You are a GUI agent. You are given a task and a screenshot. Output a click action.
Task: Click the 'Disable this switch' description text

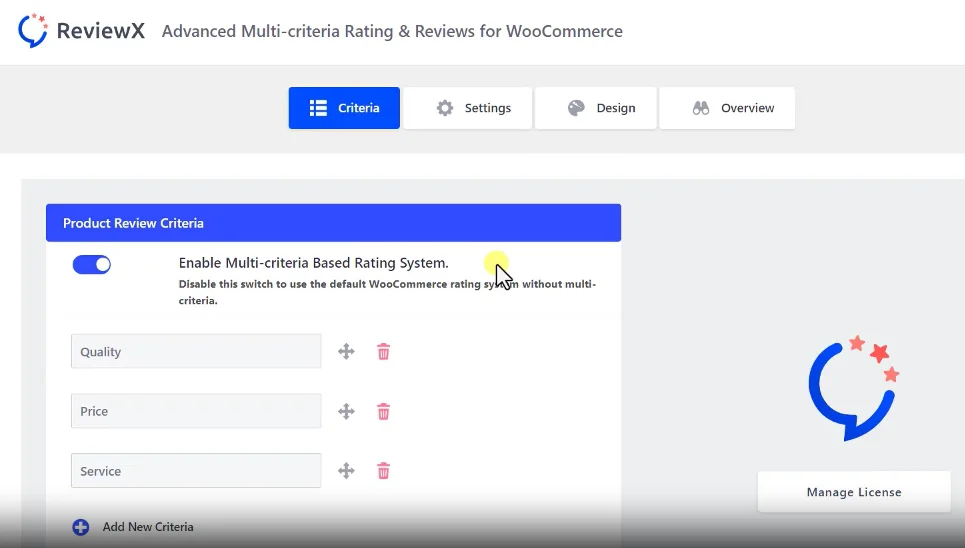pos(387,292)
